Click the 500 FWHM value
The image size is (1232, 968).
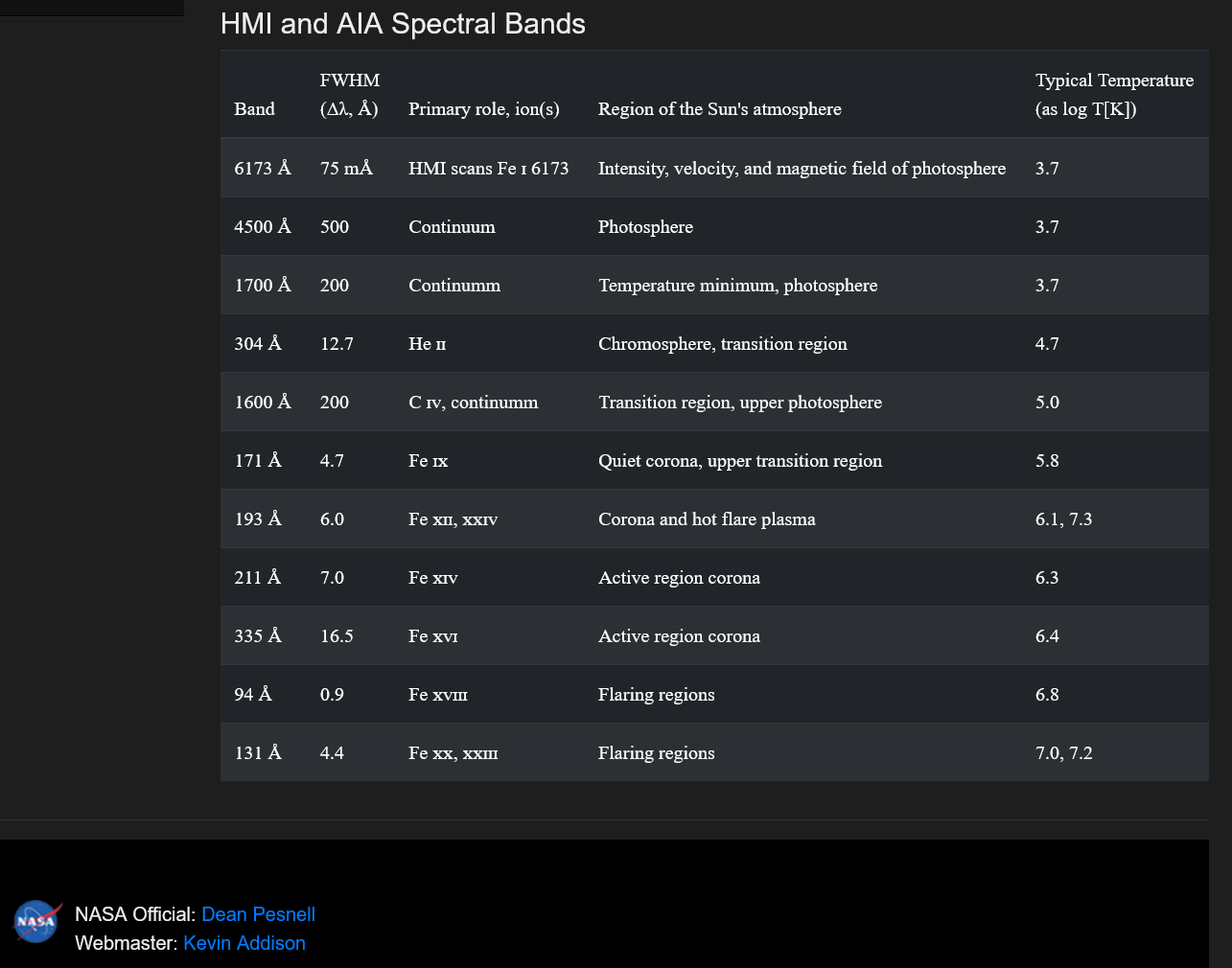coord(335,226)
